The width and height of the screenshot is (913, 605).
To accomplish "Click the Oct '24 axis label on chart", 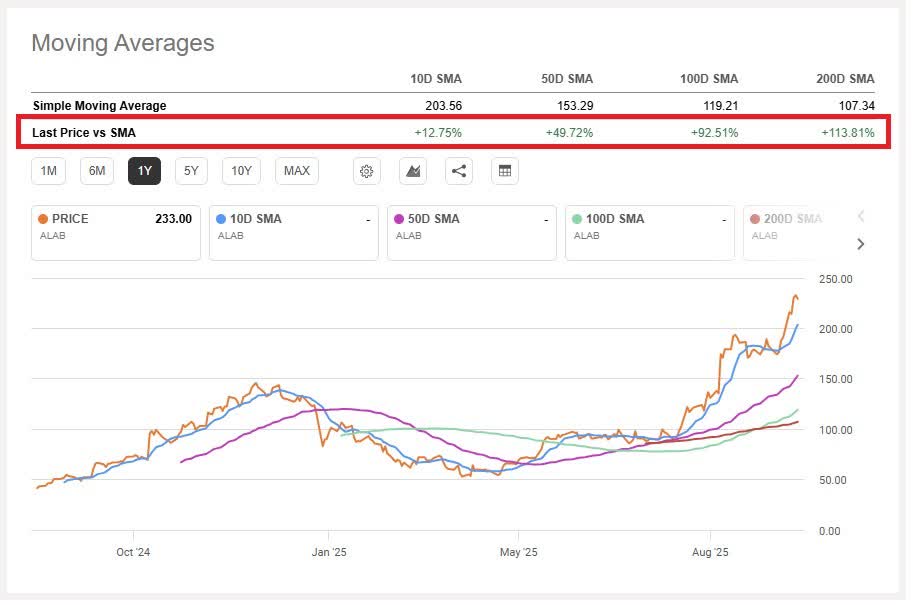I will (133, 551).
